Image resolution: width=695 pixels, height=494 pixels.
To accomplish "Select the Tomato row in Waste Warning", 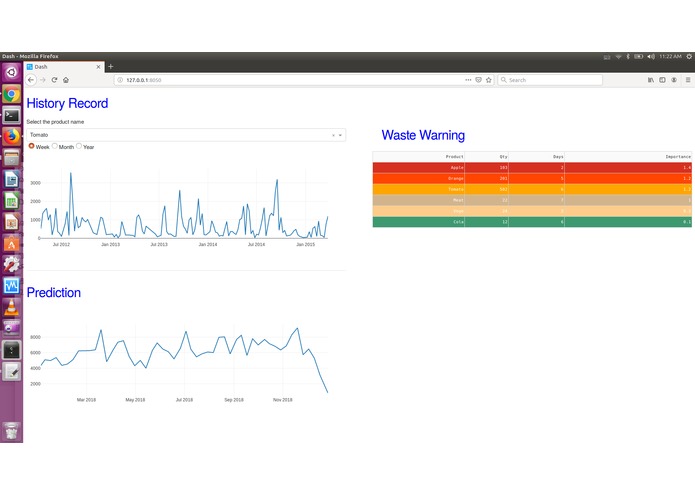I will tap(532, 189).
